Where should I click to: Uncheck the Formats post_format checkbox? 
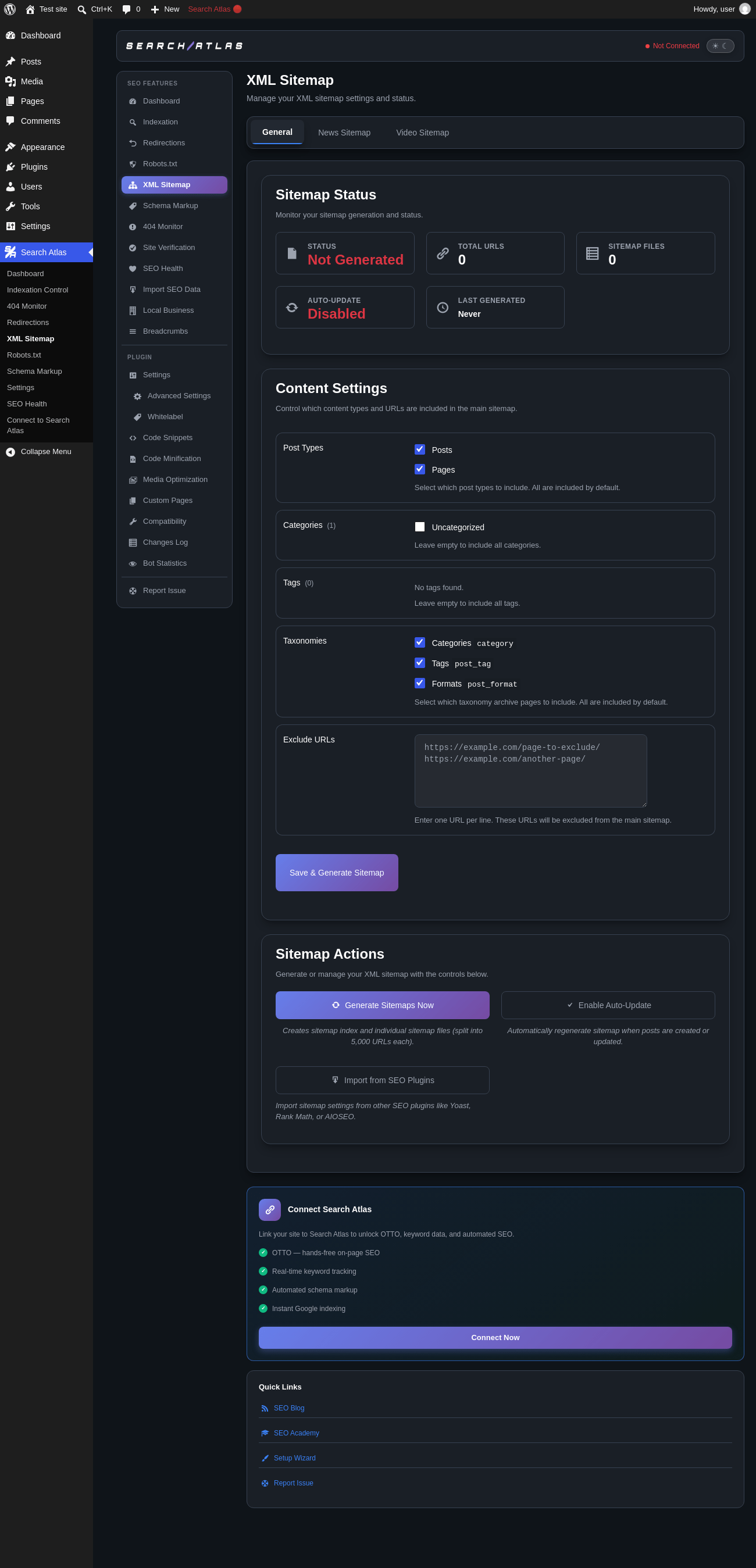419,683
